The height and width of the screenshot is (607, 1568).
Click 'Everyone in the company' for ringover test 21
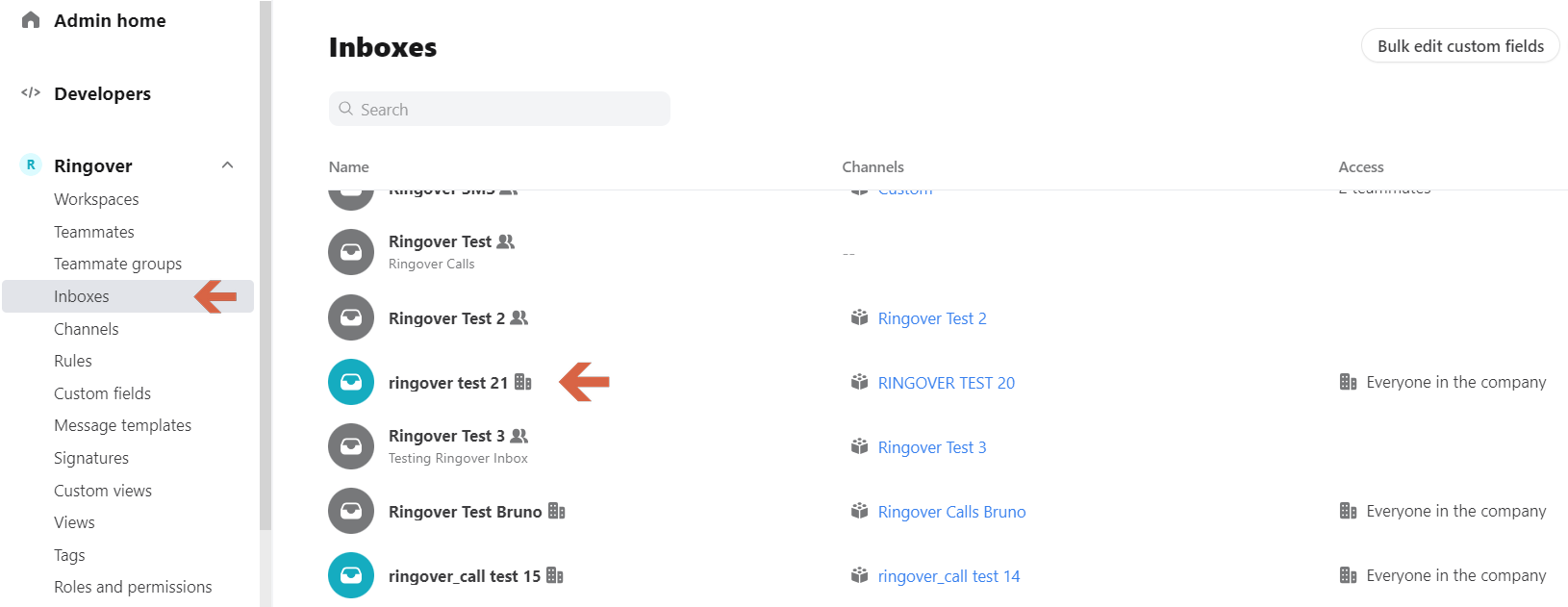(x=1456, y=382)
